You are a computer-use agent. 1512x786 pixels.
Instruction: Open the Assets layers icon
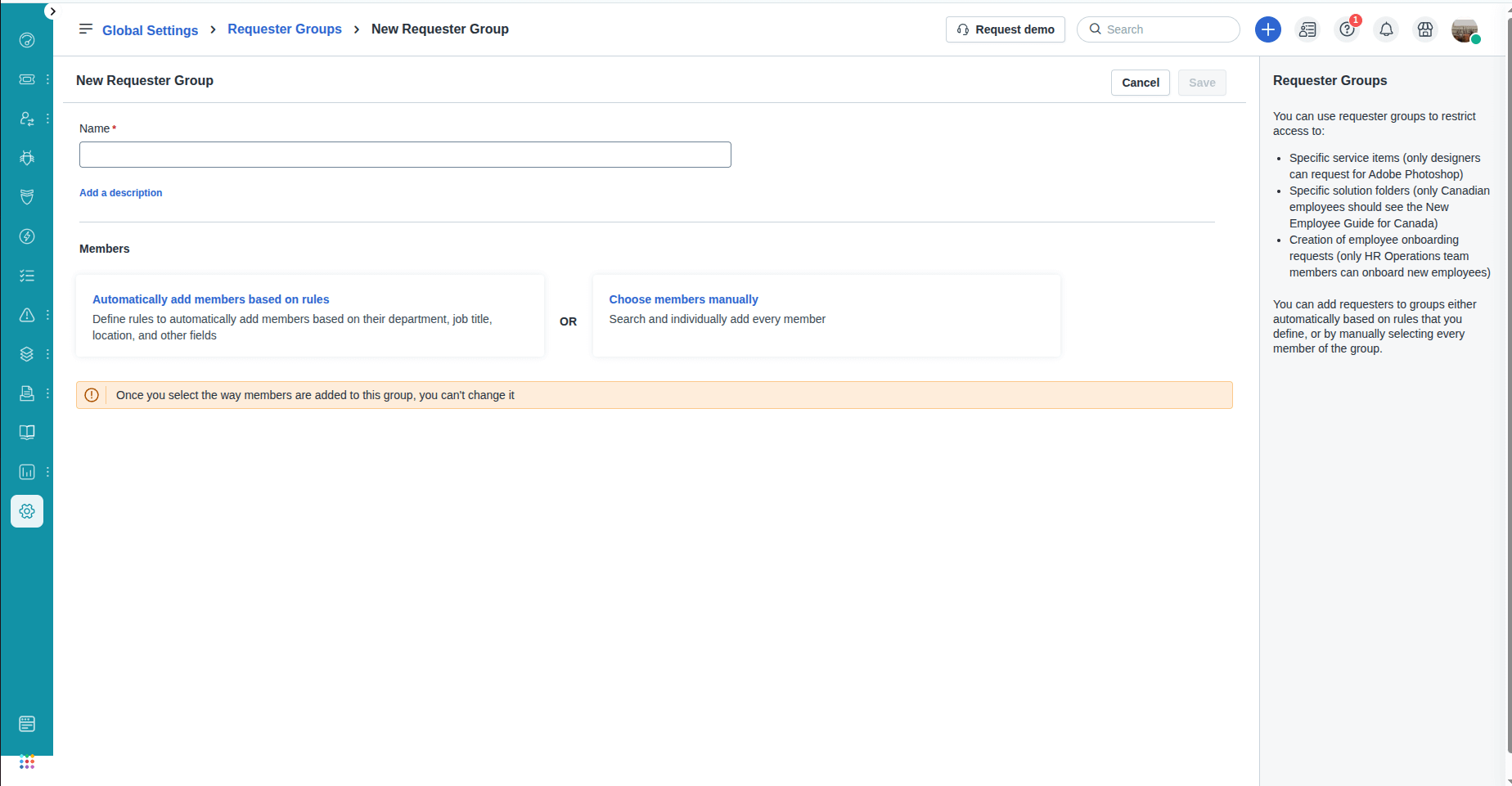pos(26,354)
